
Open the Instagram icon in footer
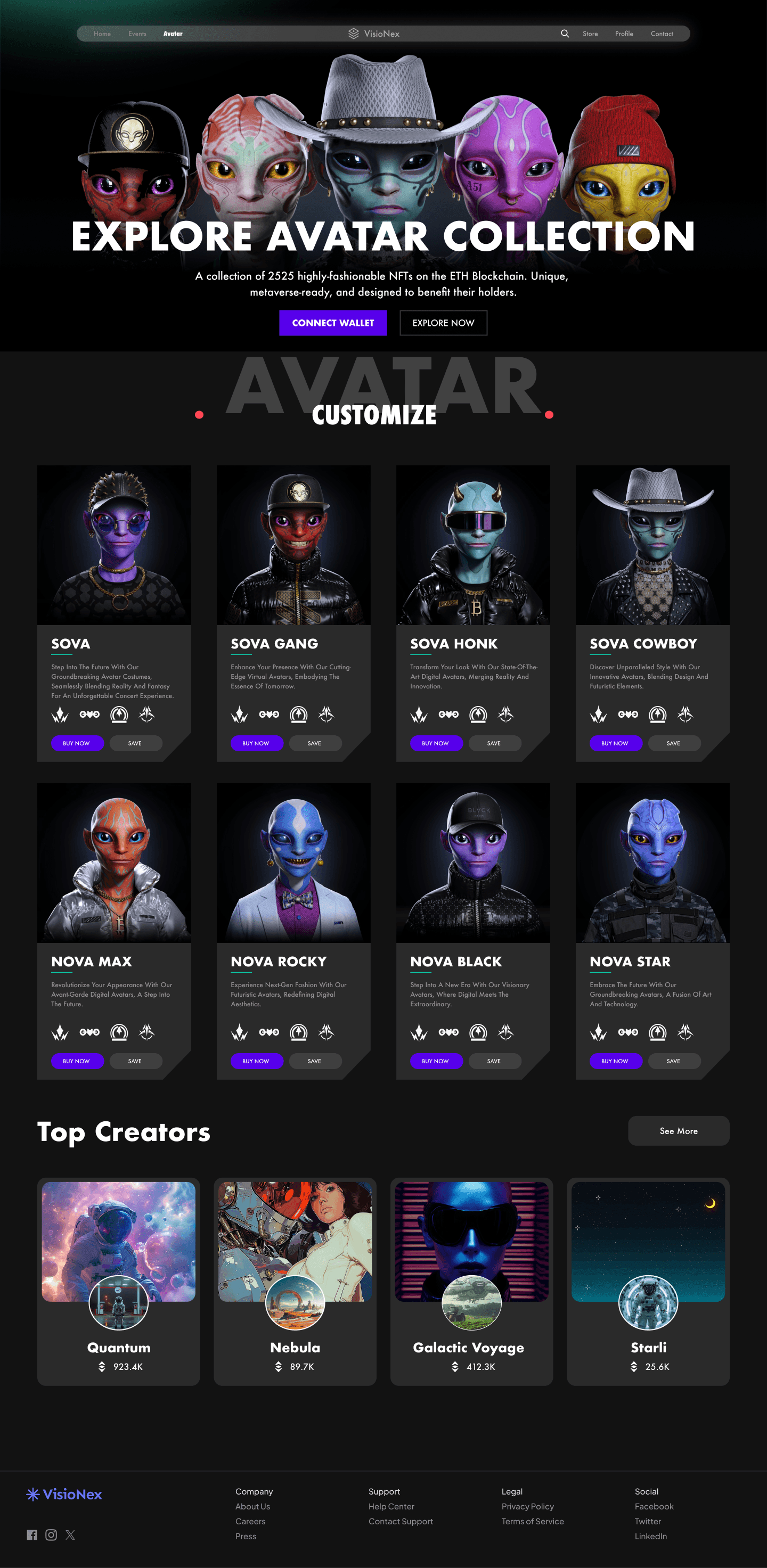click(51, 1534)
